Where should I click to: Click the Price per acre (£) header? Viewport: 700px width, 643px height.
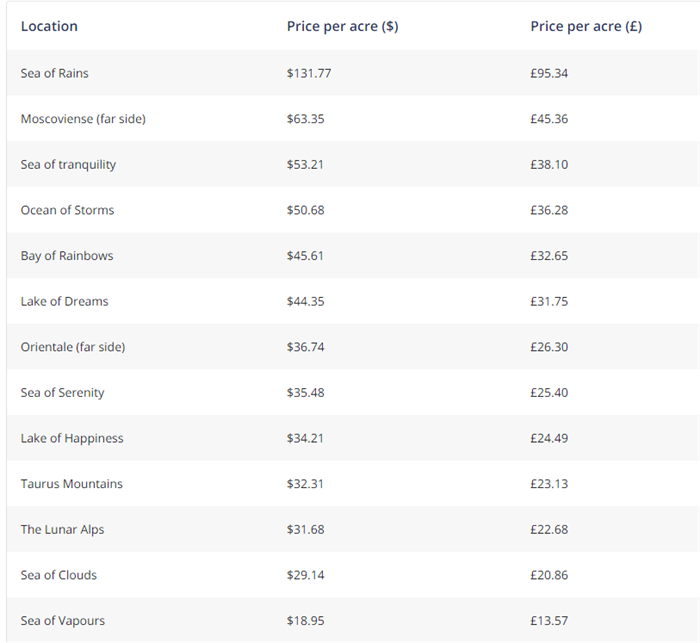pyautogui.click(x=586, y=26)
